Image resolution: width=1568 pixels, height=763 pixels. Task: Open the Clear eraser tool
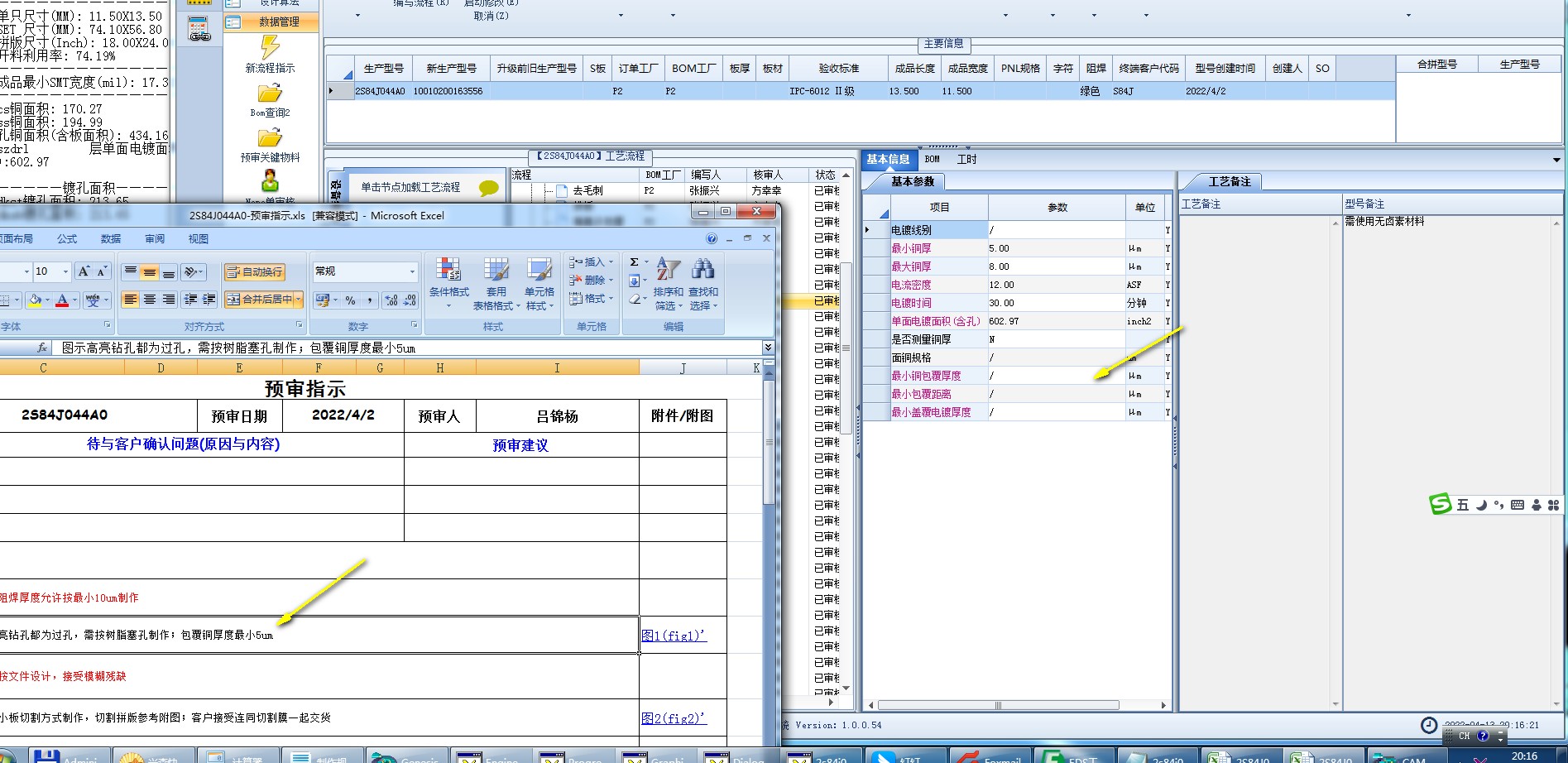[x=634, y=299]
